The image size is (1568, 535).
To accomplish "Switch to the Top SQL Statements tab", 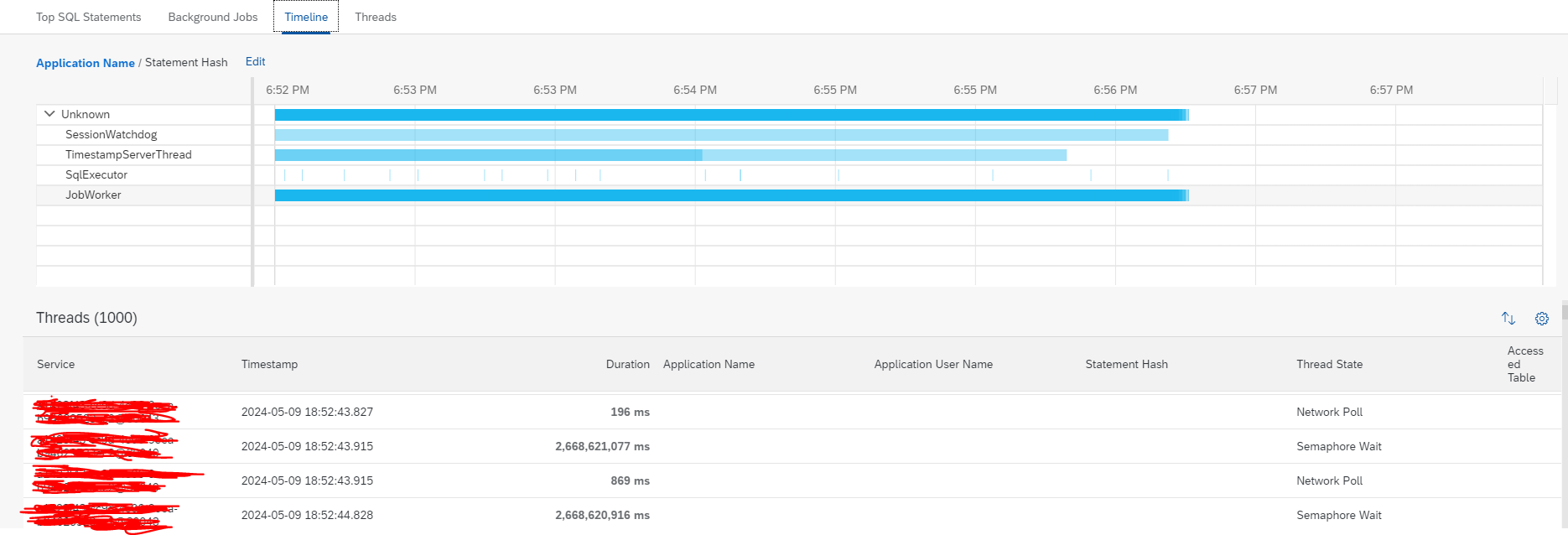I will (88, 17).
